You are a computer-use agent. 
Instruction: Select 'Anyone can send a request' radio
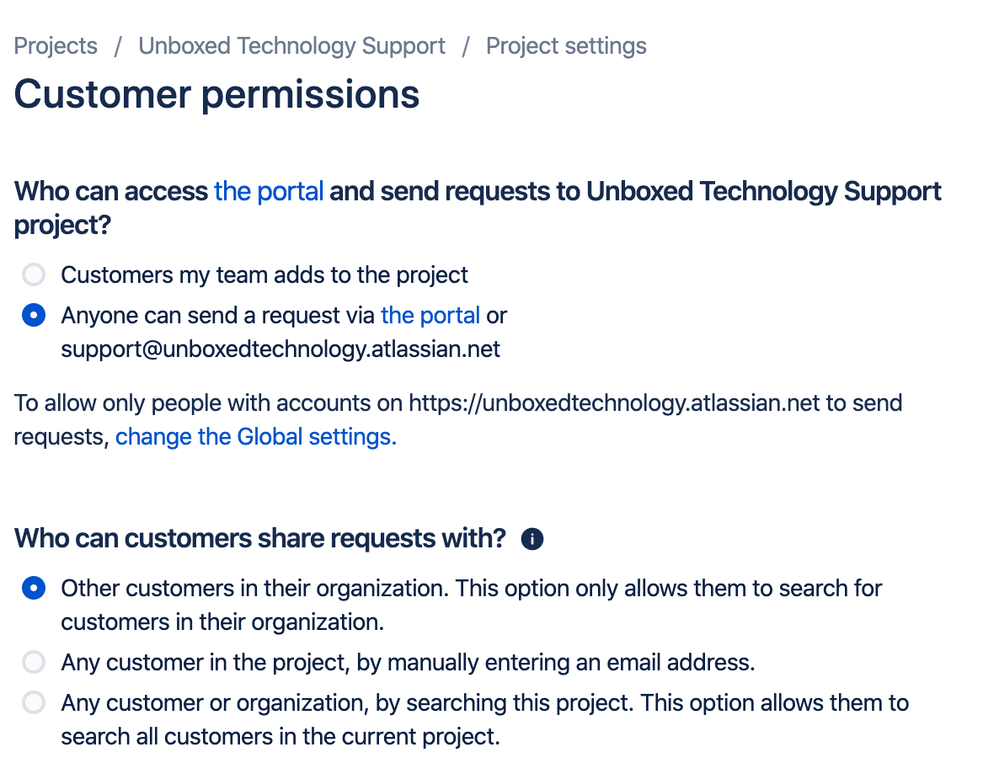pos(34,315)
